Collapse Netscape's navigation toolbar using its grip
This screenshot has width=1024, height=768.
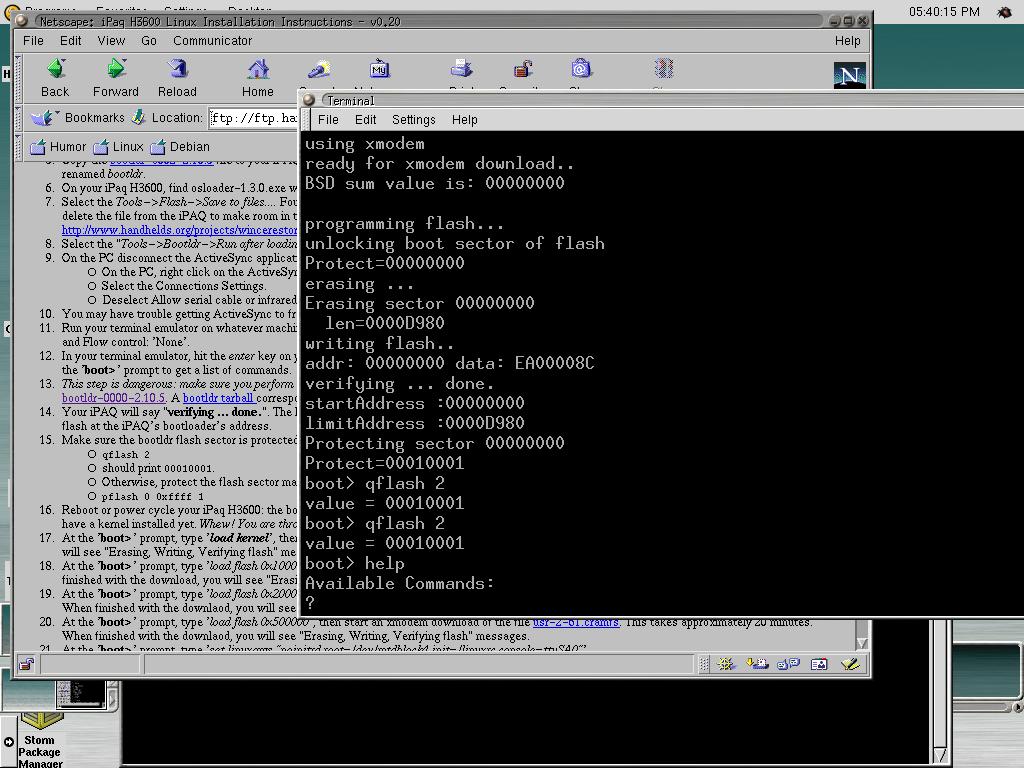[18, 79]
